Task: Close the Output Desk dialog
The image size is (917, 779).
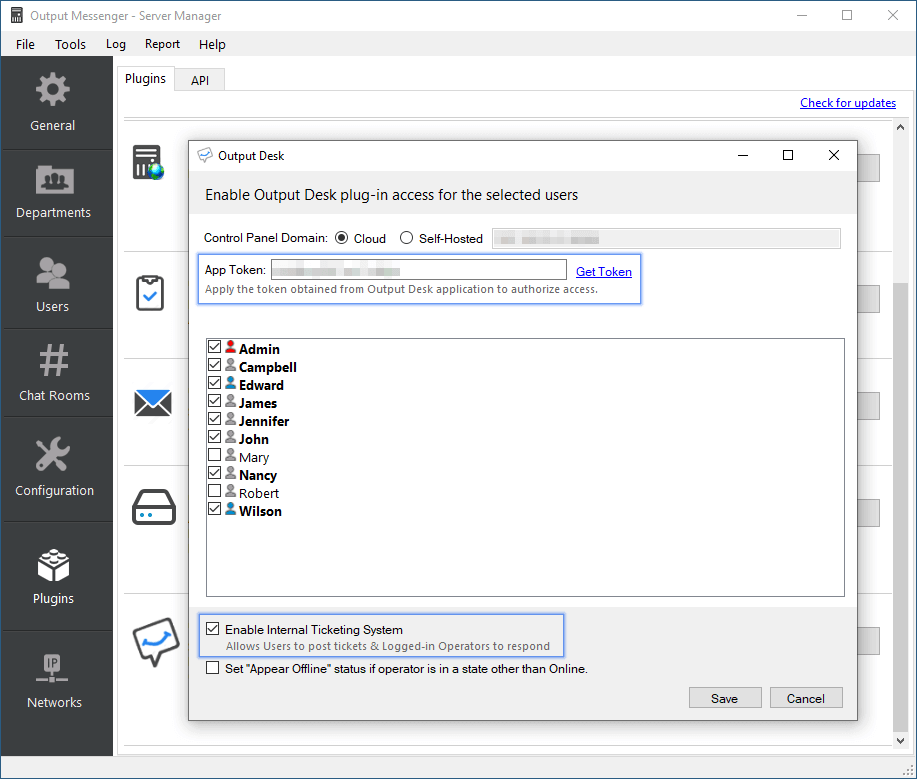Action: tap(834, 155)
